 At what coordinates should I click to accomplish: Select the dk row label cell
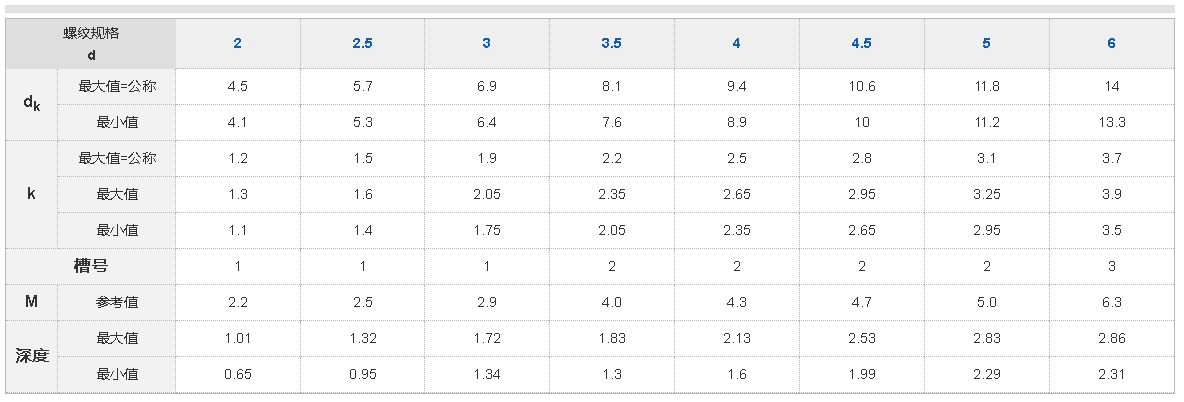pyautogui.click(x=32, y=104)
